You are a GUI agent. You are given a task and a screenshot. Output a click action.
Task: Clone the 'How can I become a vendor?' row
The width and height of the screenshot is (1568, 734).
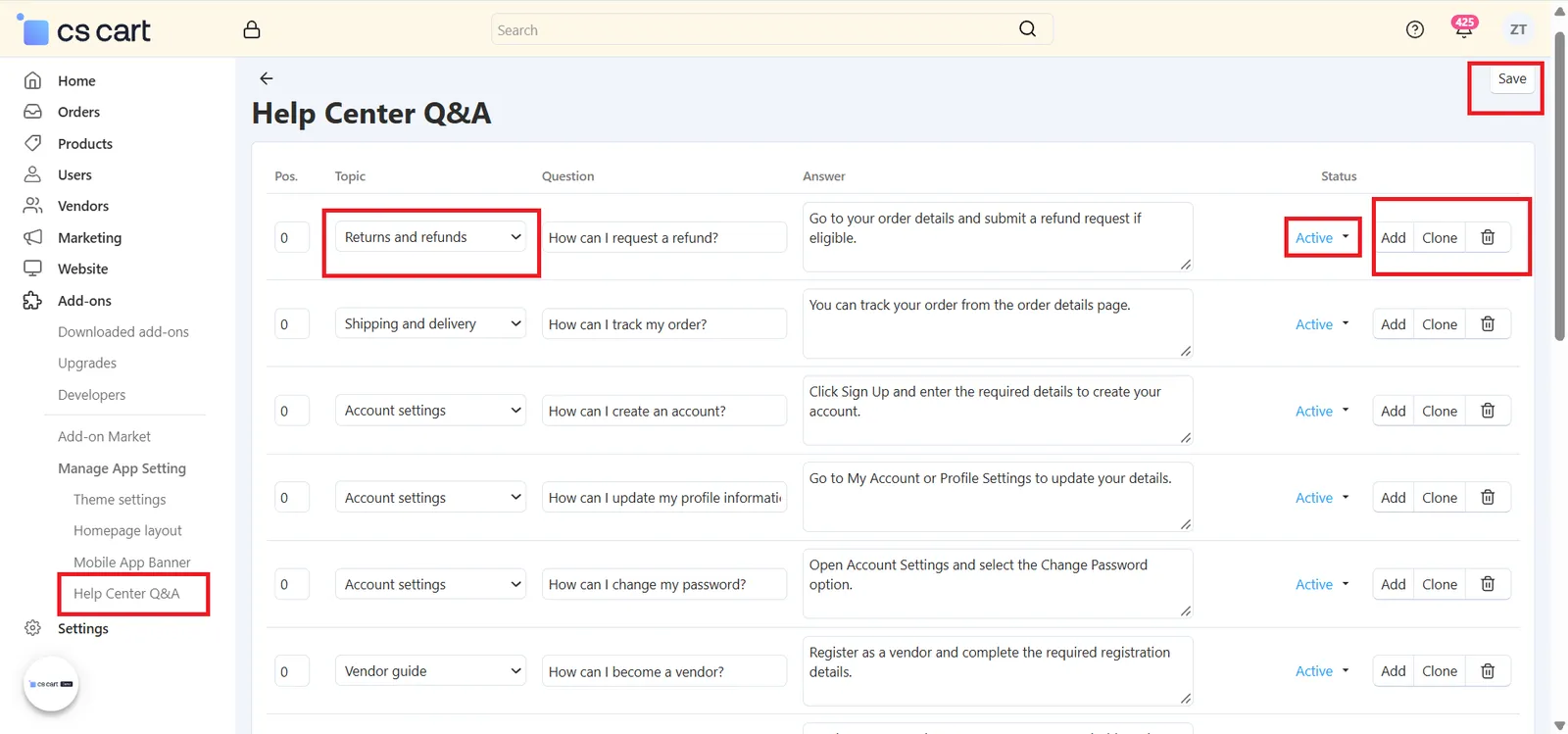[x=1440, y=671]
